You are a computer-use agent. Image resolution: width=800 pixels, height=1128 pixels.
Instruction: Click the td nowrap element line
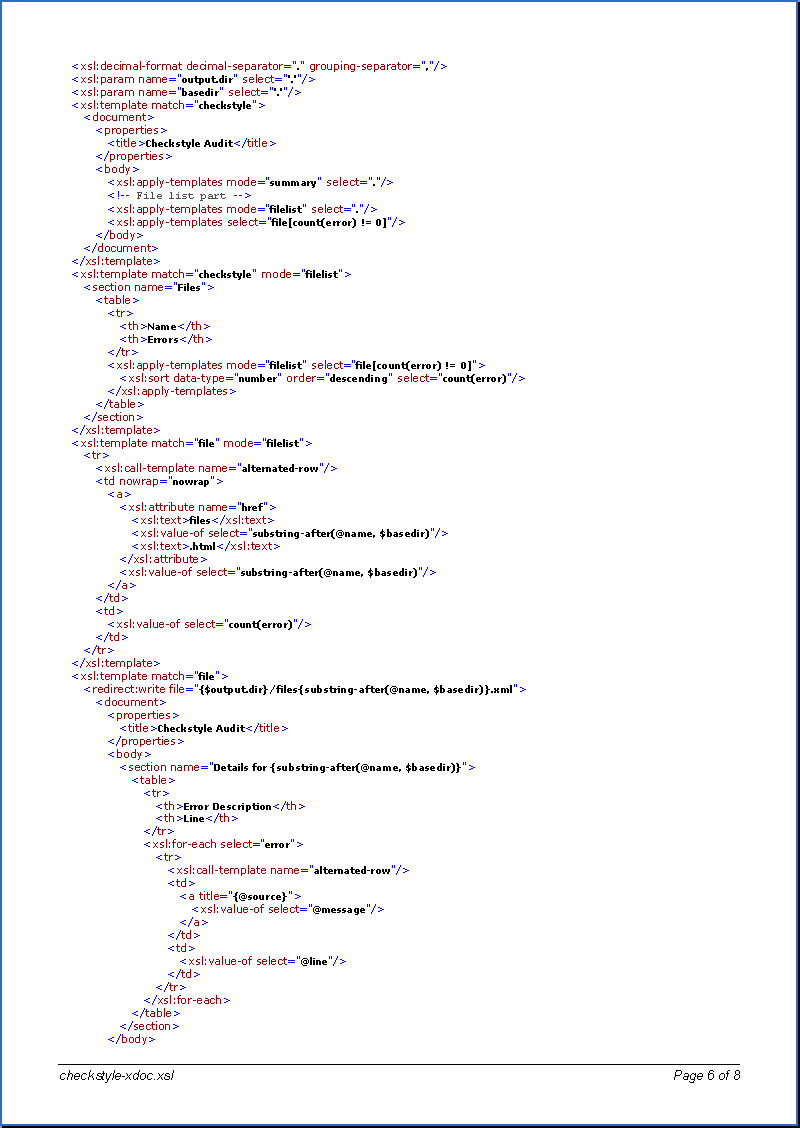click(x=159, y=481)
